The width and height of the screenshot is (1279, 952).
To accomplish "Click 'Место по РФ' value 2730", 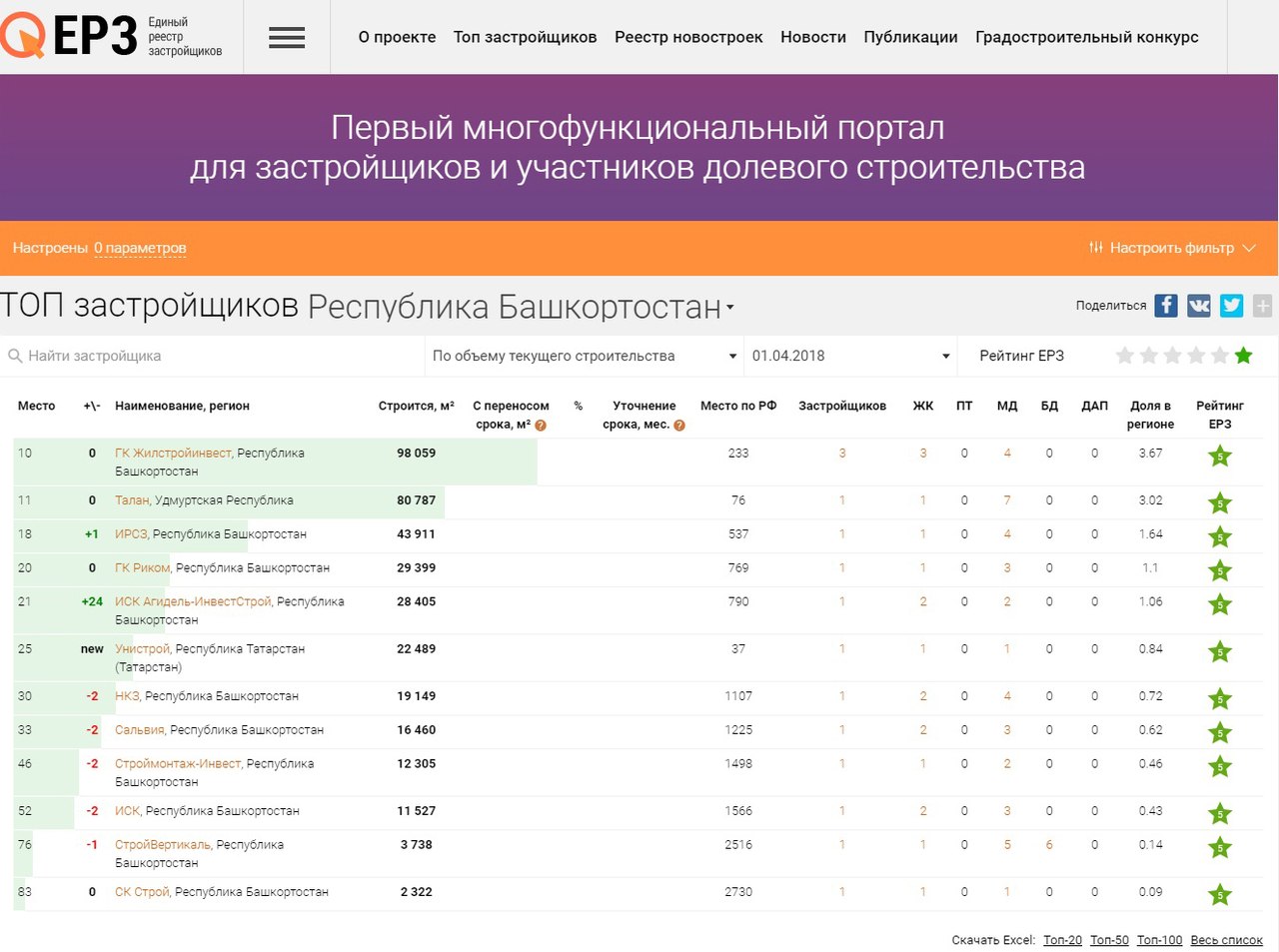I will pos(738,892).
